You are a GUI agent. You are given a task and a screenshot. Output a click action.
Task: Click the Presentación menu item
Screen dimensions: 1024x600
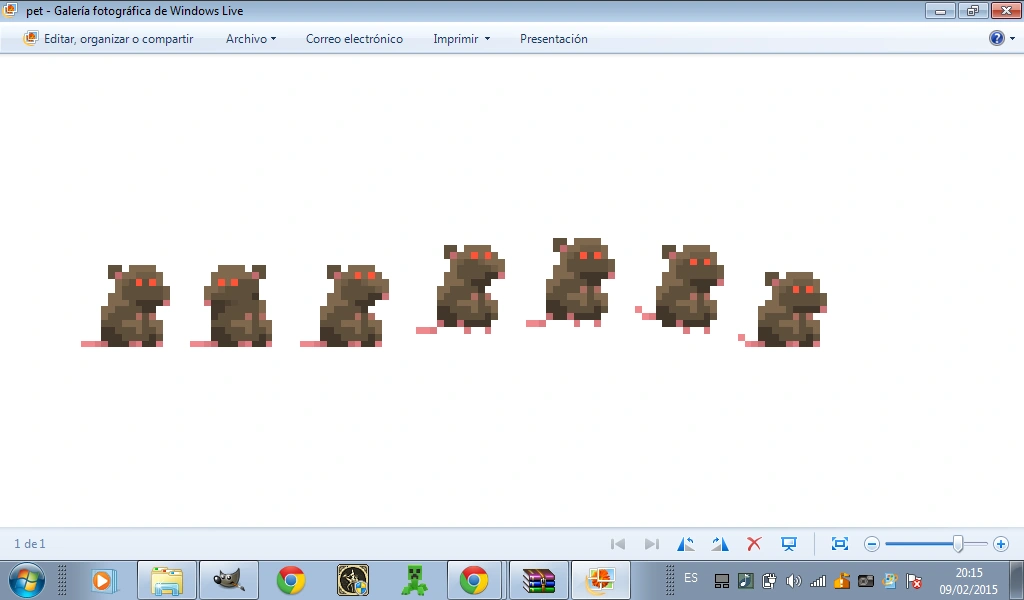point(553,39)
